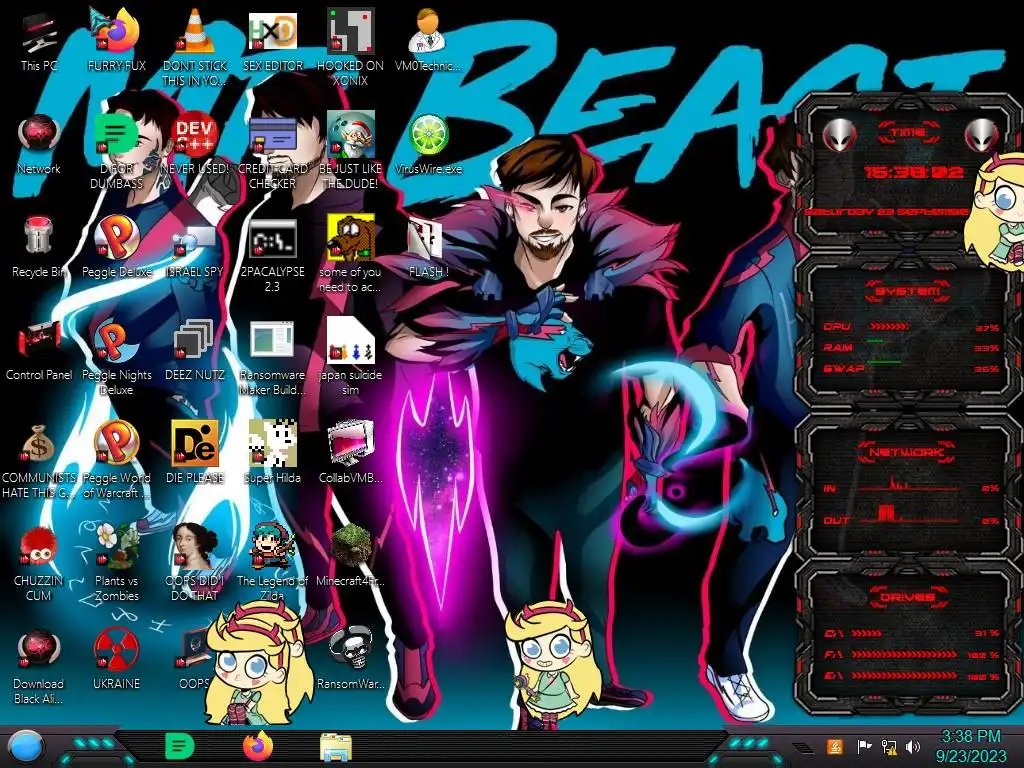Open Action Center flag tray icon
This screenshot has width=1024, height=768.
pos(864,746)
